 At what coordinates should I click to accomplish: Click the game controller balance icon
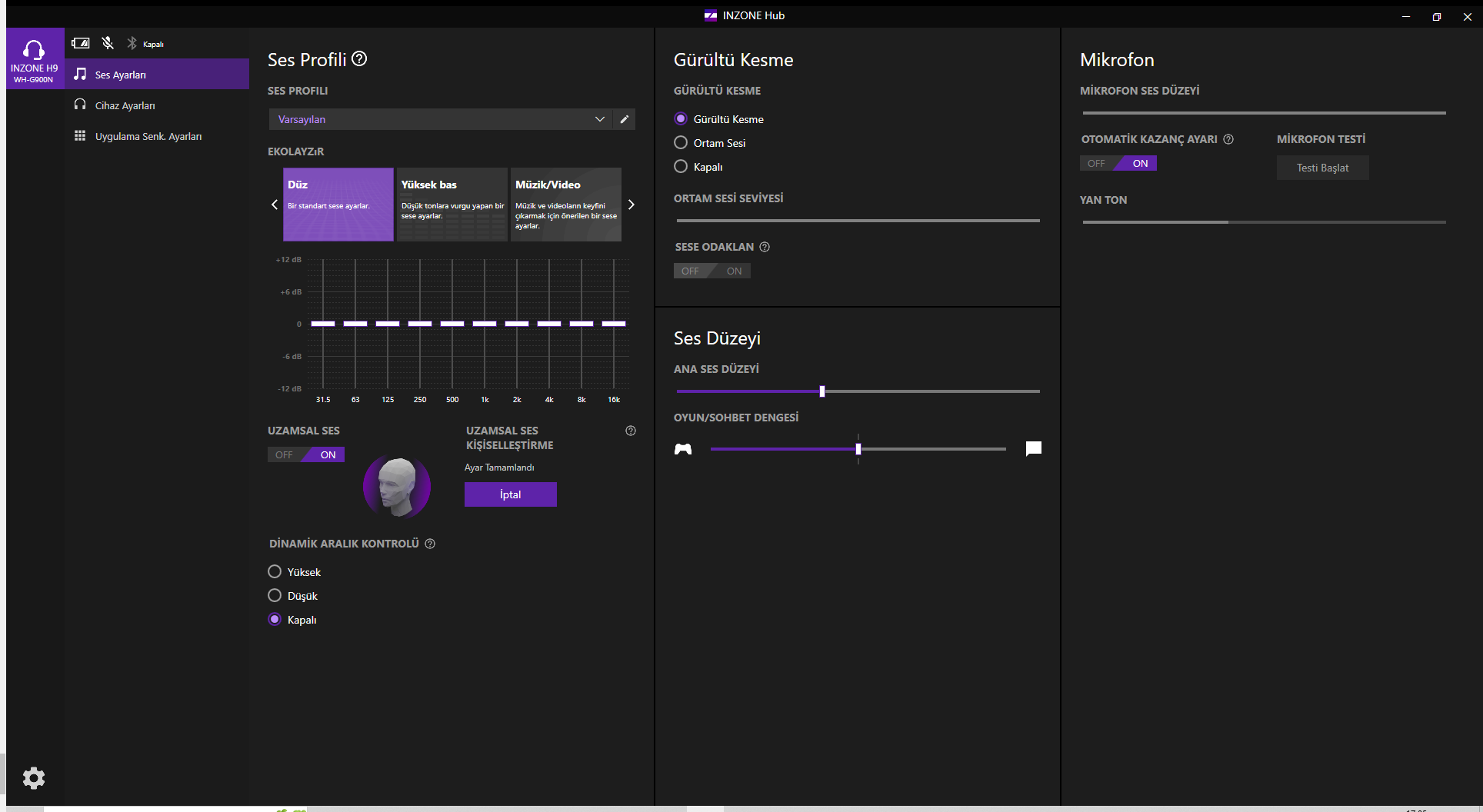683,449
